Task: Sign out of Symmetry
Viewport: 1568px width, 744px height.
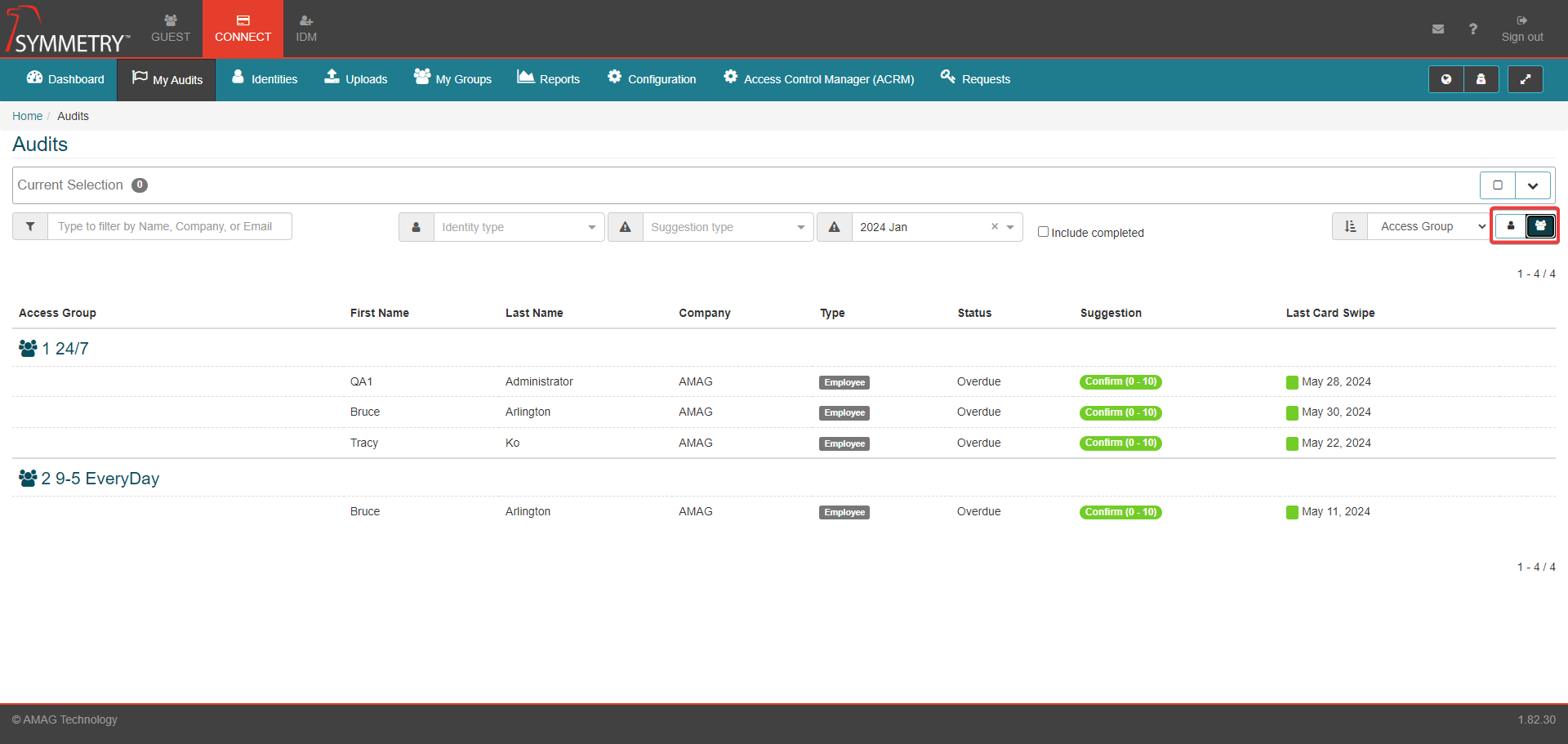Action: [1522, 29]
